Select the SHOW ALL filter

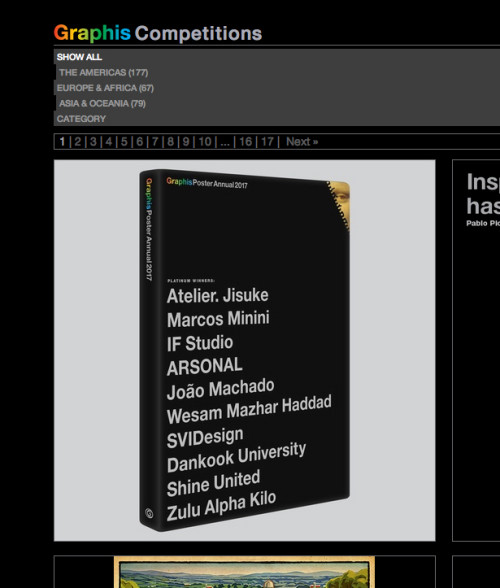[x=79, y=57]
